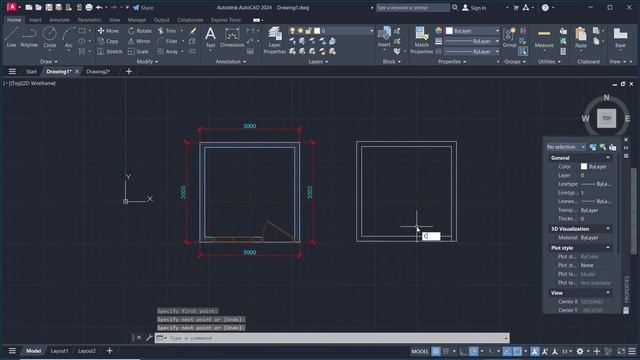The height and width of the screenshot is (360, 640).
Task: Select the Text annotation tool
Action: point(210,37)
